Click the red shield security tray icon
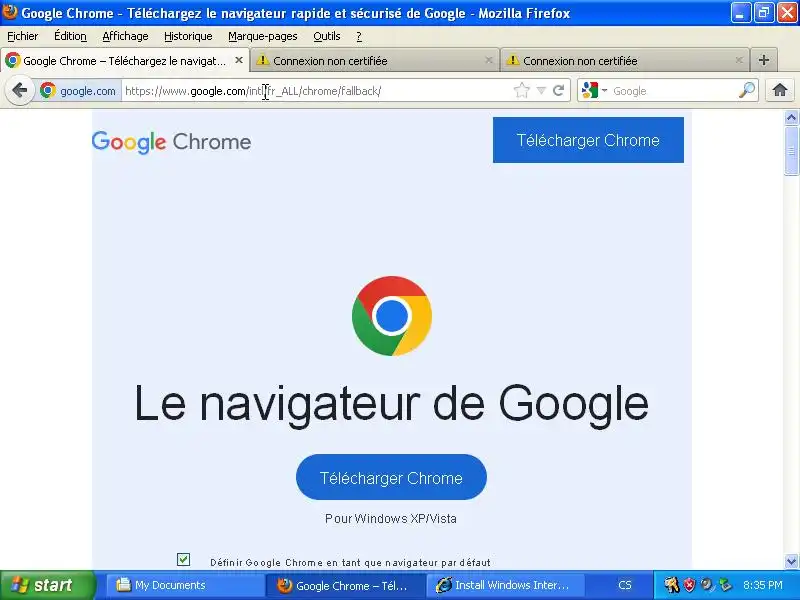Image resolution: width=800 pixels, height=600 pixels. 689,585
